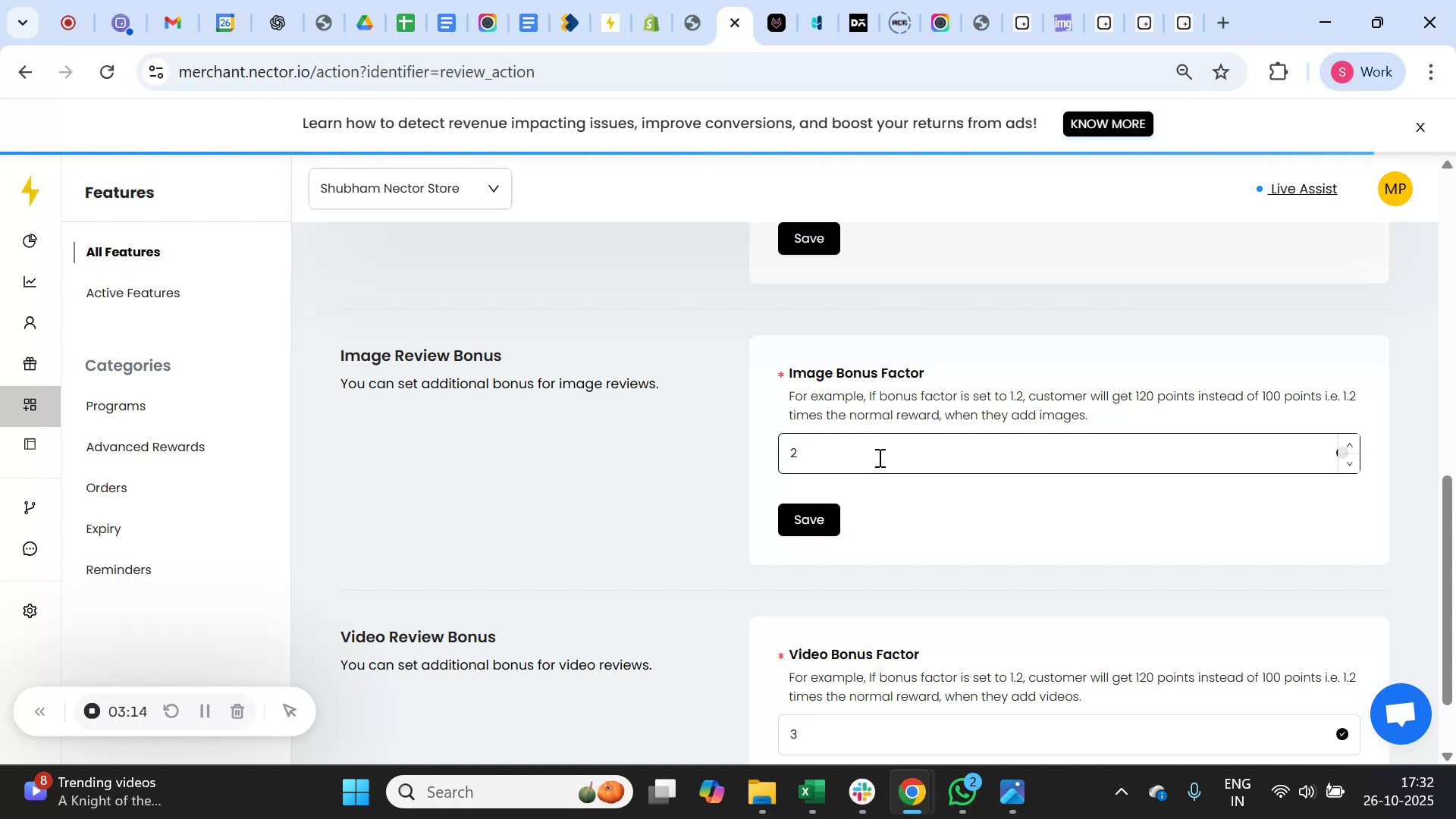Open the analytics pie chart section
Screen dimensions: 1456x819
point(30,241)
